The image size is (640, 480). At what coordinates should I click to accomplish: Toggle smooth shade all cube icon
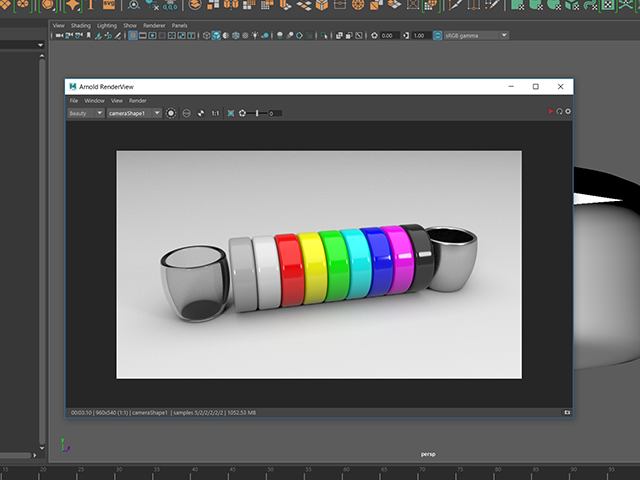[216, 36]
